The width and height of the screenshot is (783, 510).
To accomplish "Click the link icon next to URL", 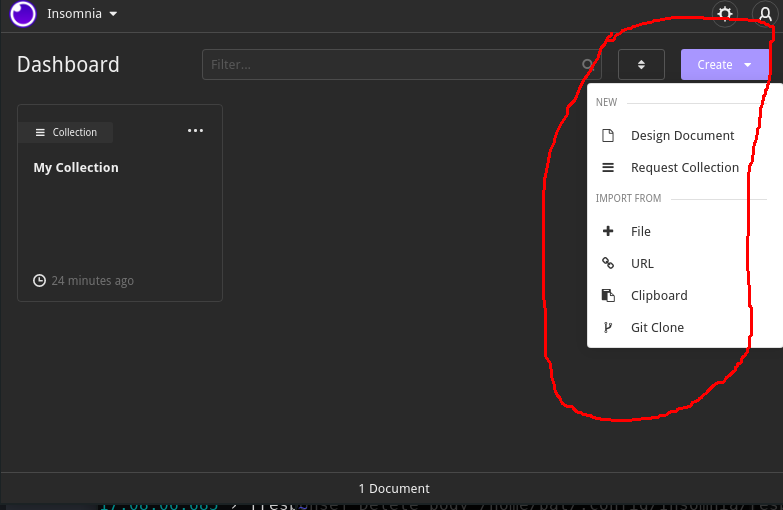I will tap(608, 263).
